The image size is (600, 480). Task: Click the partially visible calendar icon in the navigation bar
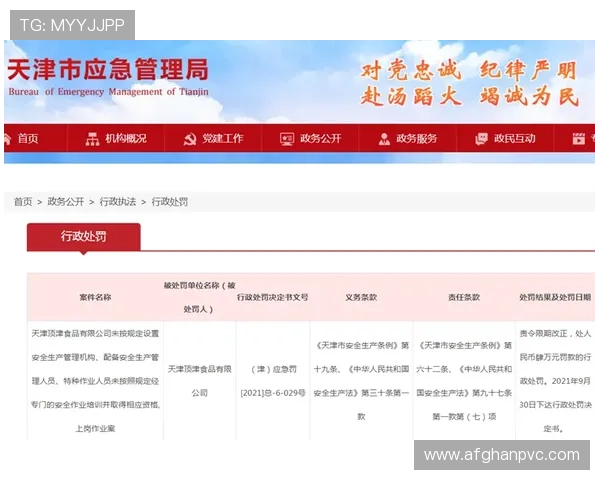pyautogui.click(x=579, y=139)
